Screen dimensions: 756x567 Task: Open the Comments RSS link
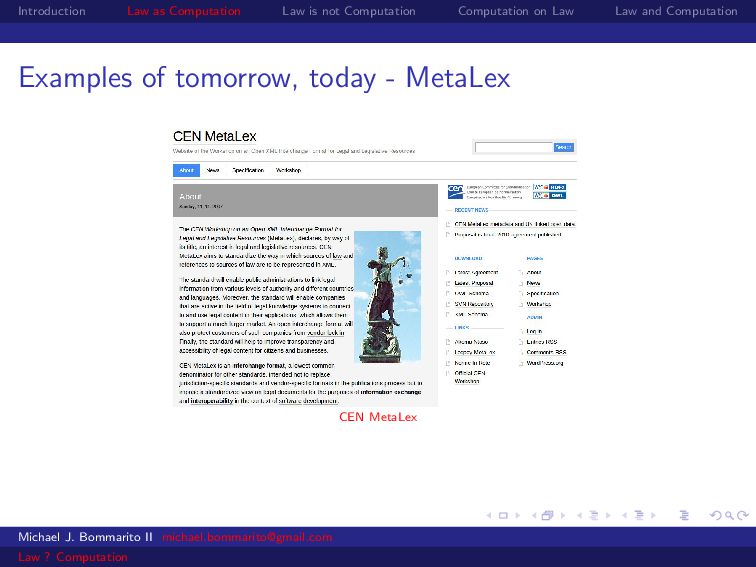click(x=546, y=352)
